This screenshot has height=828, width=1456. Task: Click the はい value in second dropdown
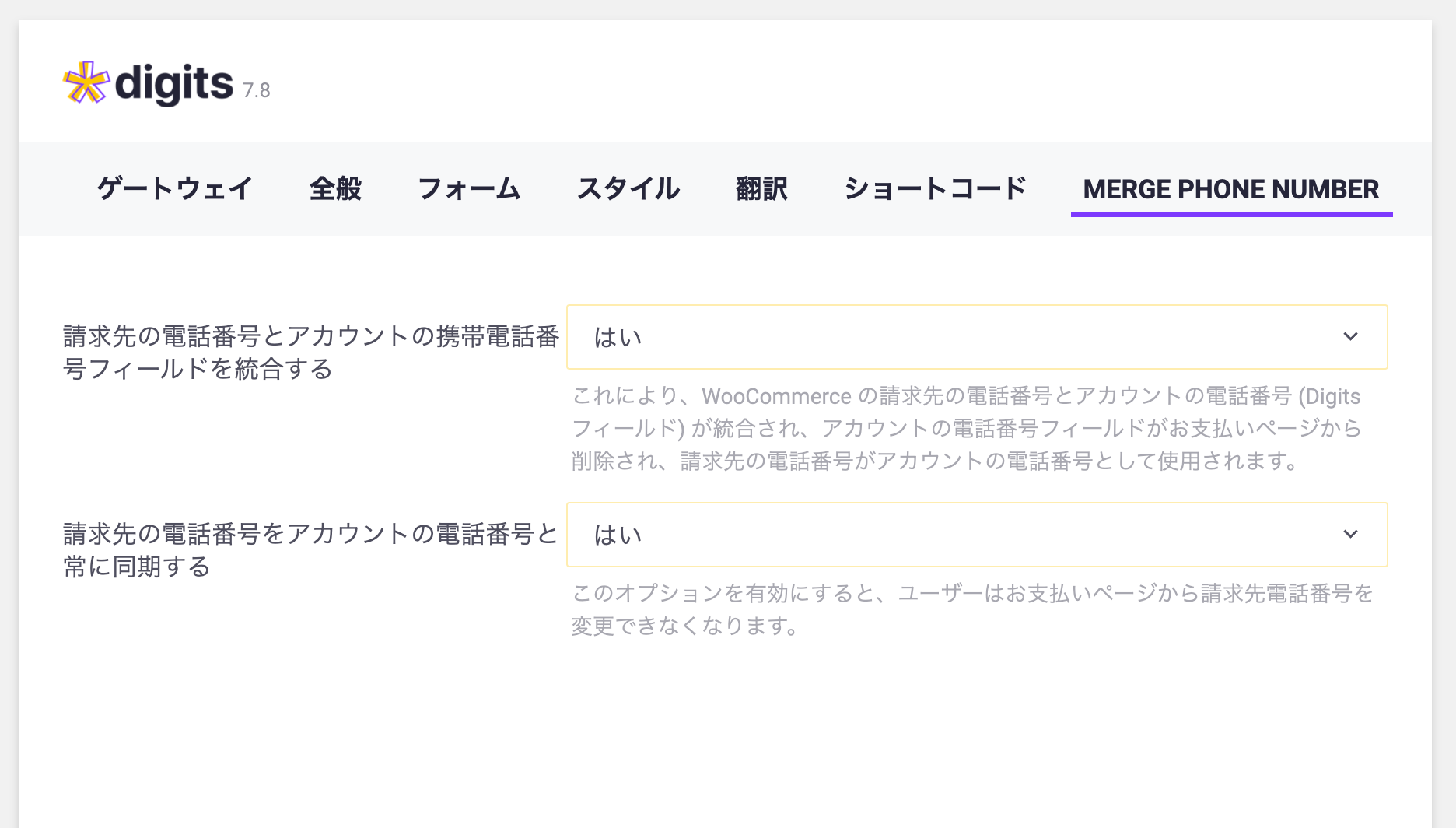[x=618, y=535]
